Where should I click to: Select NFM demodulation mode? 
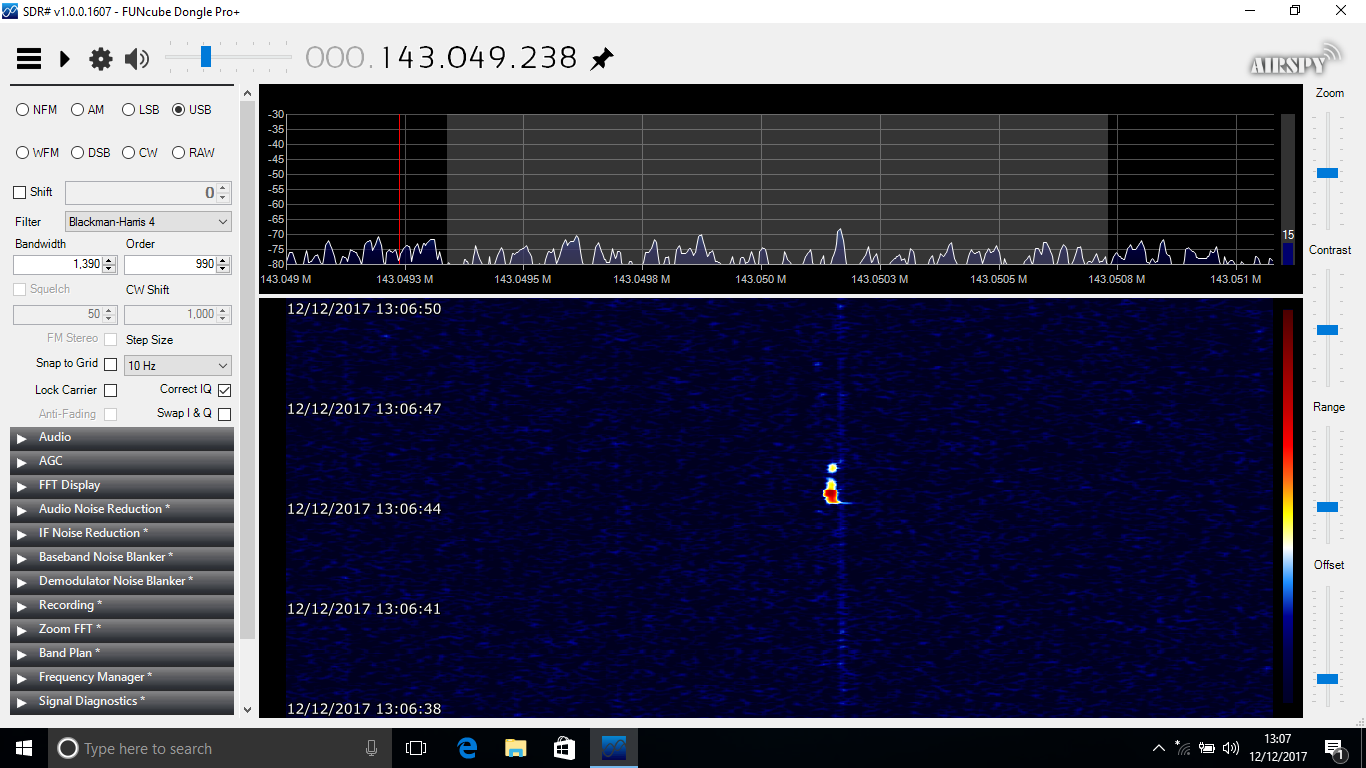pos(37,110)
